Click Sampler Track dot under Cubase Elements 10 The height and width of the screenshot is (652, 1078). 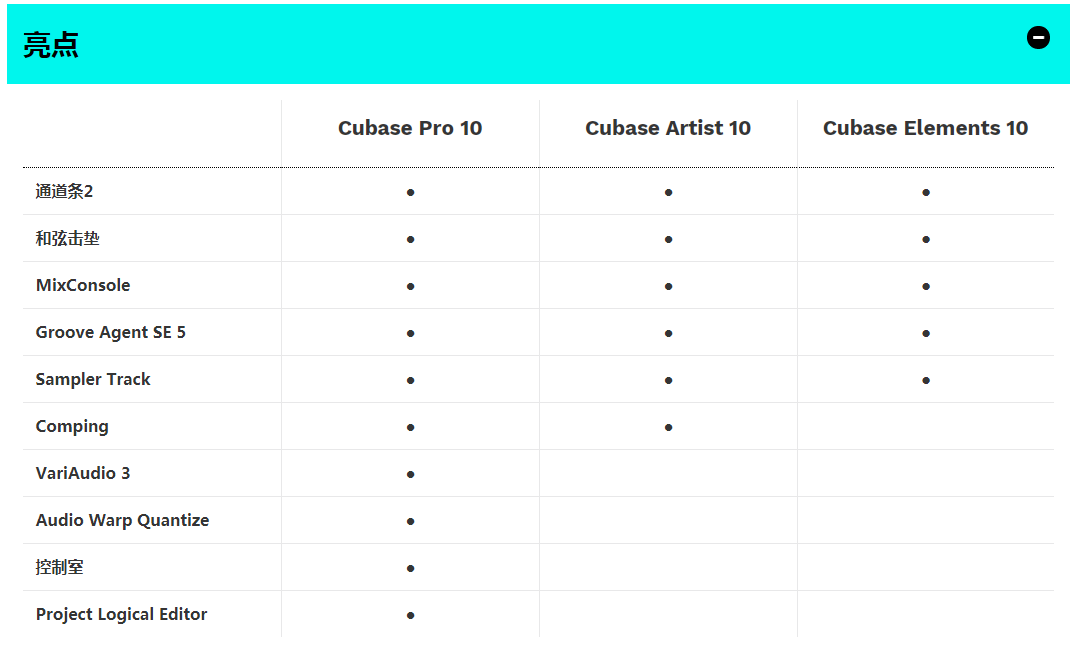(x=926, y=380)
